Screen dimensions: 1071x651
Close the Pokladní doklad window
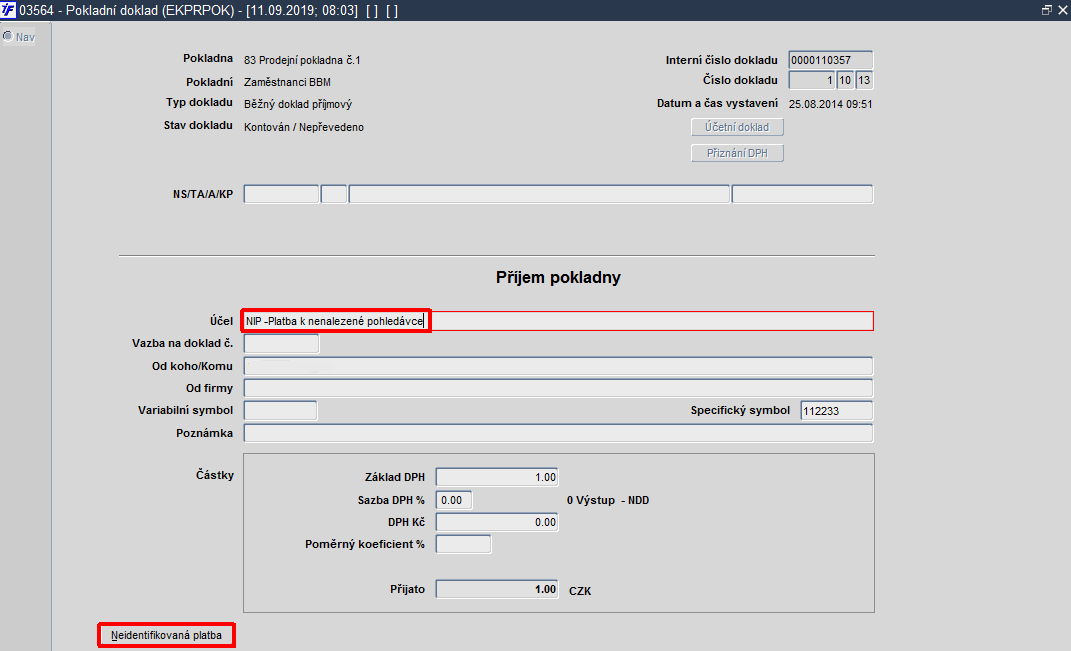click(1063, 10)
